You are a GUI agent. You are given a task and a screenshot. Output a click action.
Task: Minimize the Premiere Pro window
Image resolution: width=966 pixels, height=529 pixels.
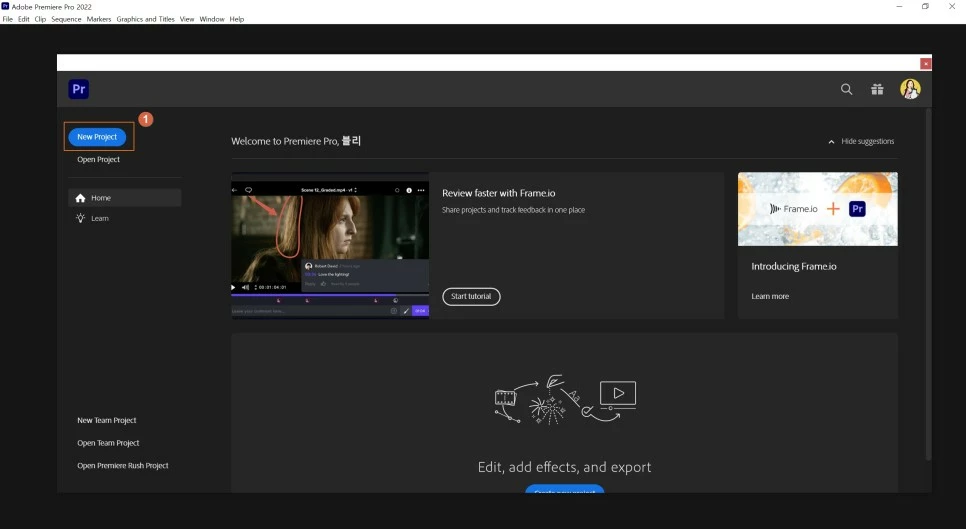899,6
